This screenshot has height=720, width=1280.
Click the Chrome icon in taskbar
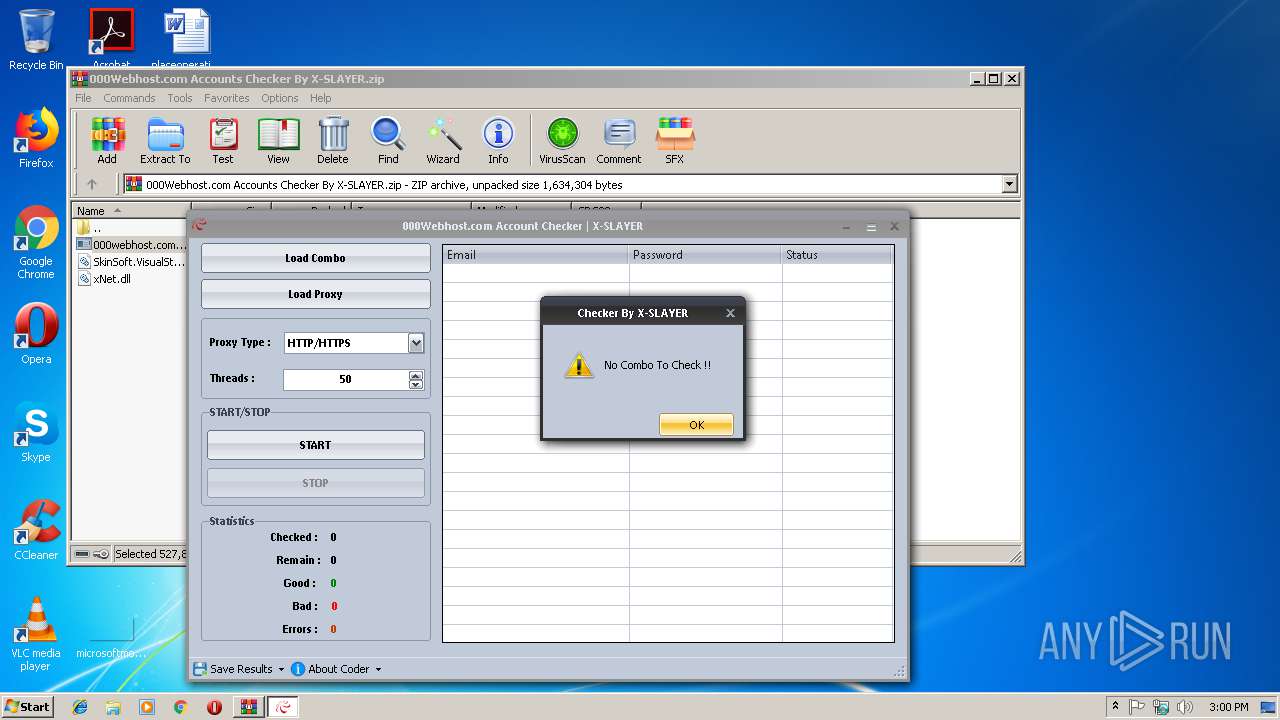tap(180, 707)
